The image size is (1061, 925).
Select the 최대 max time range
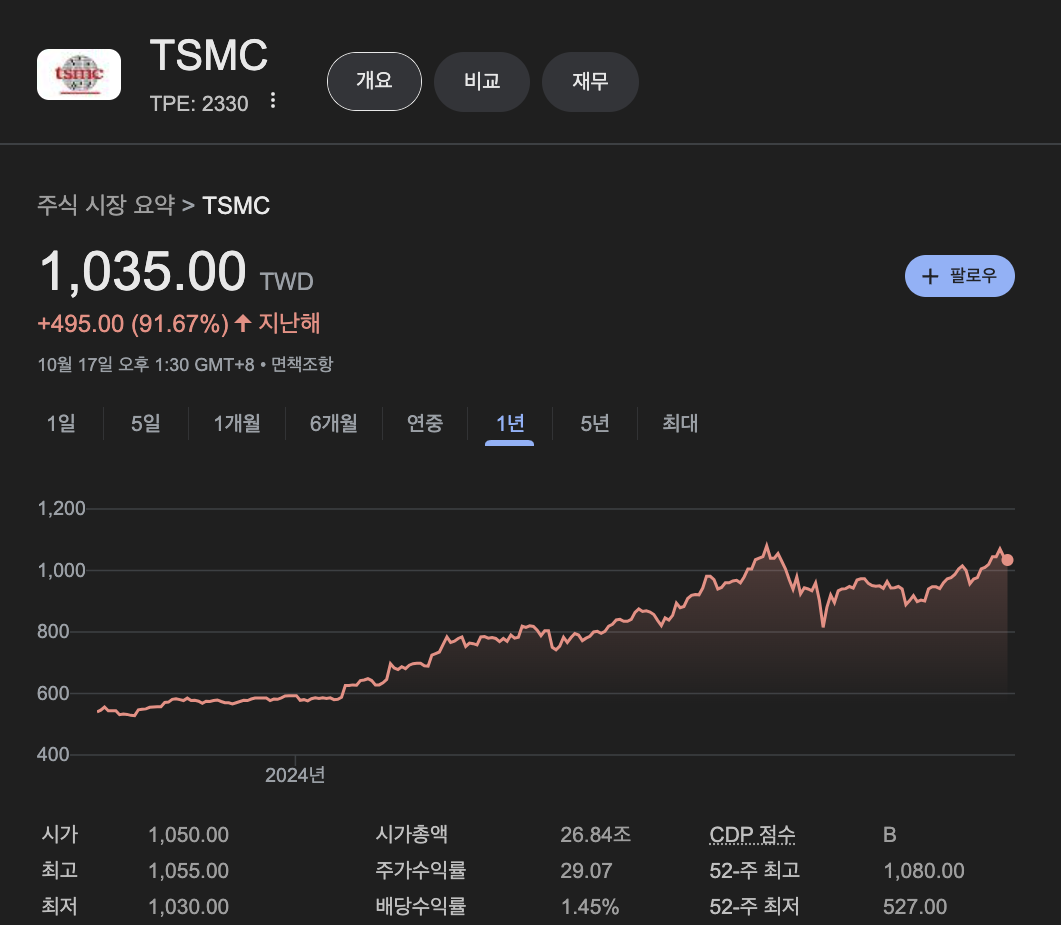[680, 424]
